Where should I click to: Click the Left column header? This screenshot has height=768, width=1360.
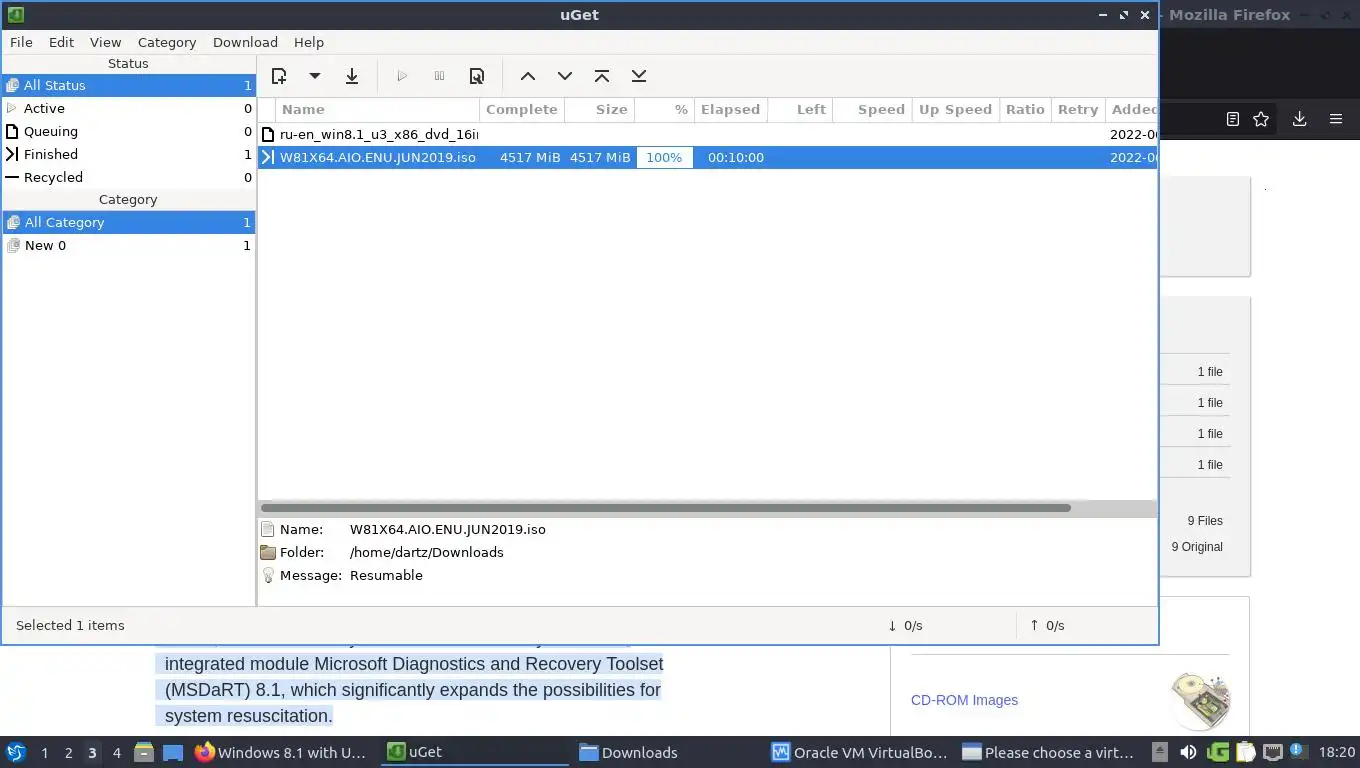point(799,109)
